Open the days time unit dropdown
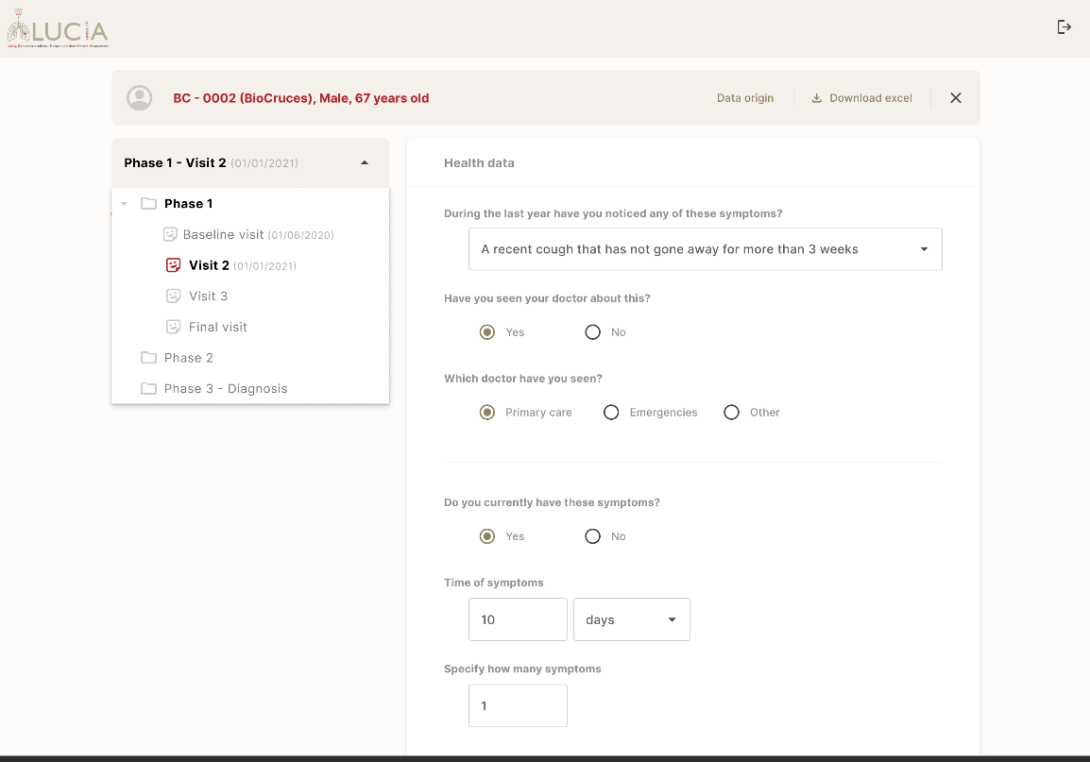 (631, 620)
